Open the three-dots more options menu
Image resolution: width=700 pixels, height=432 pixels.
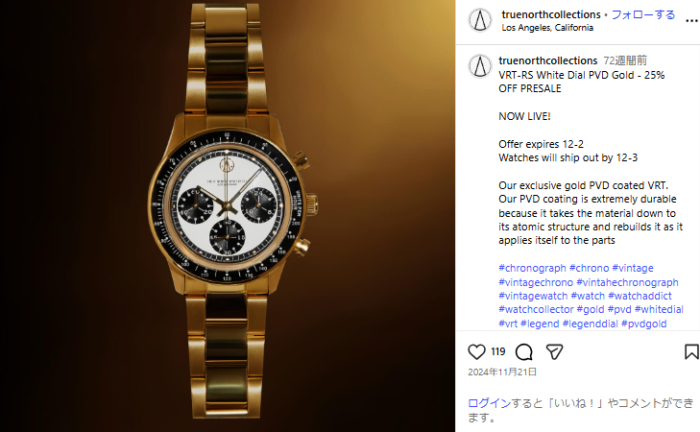692,21
